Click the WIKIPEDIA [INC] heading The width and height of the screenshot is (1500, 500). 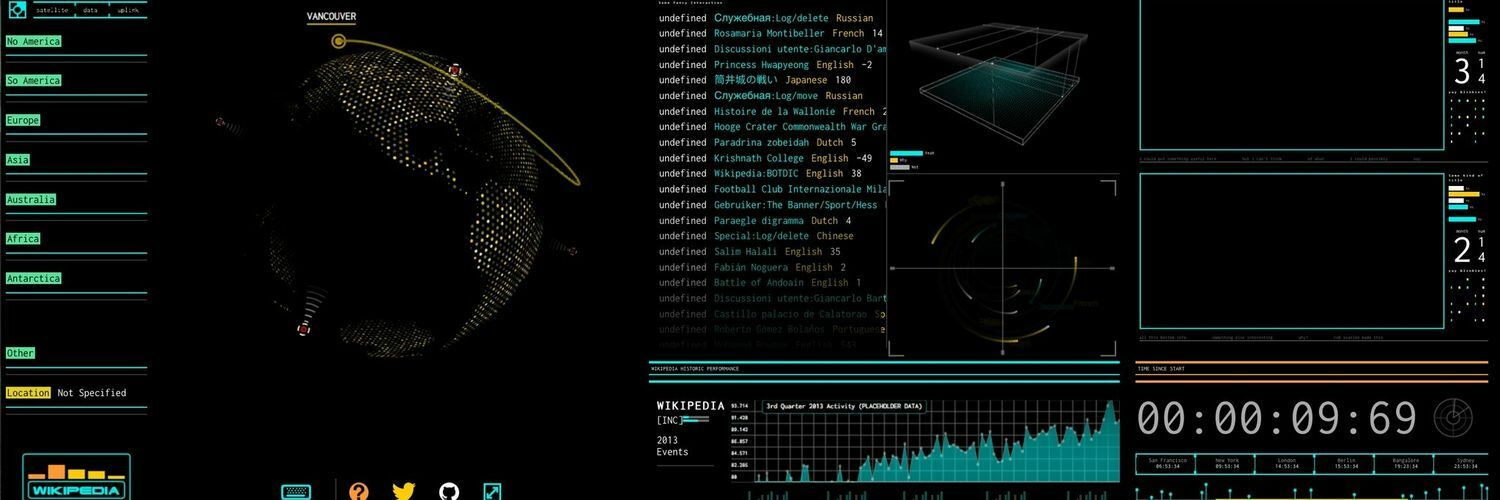tap(691, 412)
